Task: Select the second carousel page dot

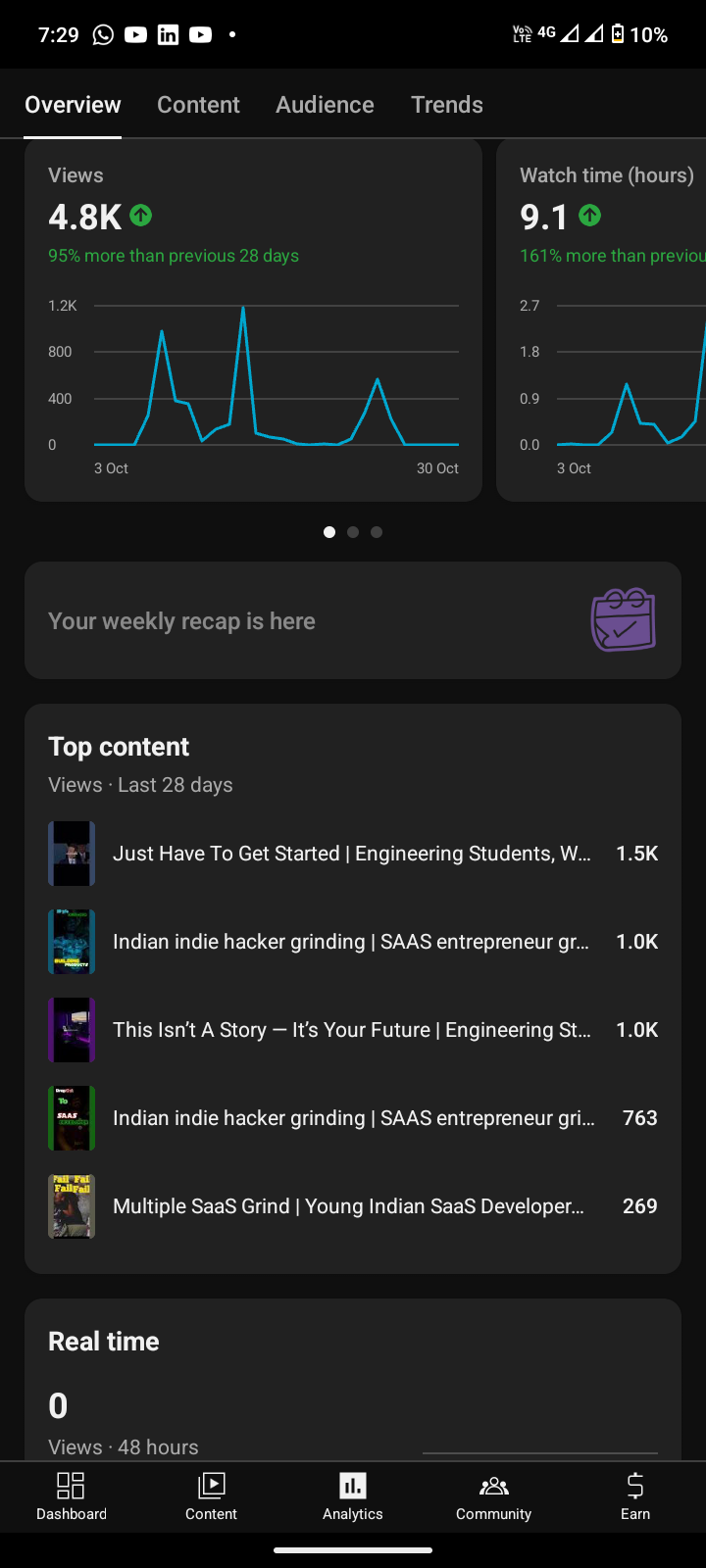Action: click(353, 532)
